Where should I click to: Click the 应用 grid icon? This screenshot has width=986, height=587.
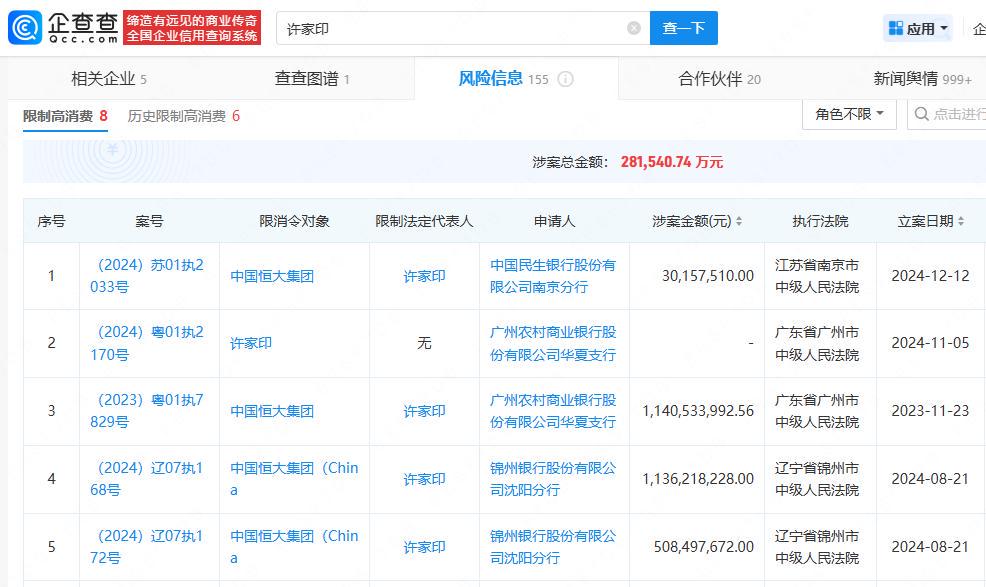(895, 28)
